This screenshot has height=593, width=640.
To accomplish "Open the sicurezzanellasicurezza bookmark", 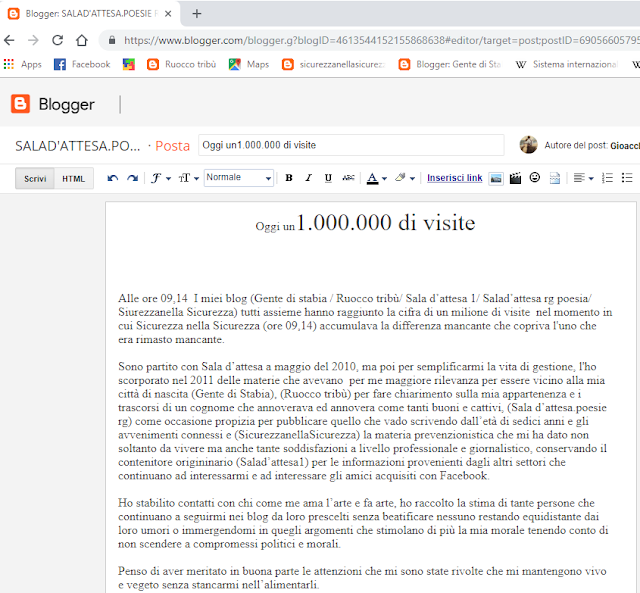I will pyautogui.click(x=334, y=64).
